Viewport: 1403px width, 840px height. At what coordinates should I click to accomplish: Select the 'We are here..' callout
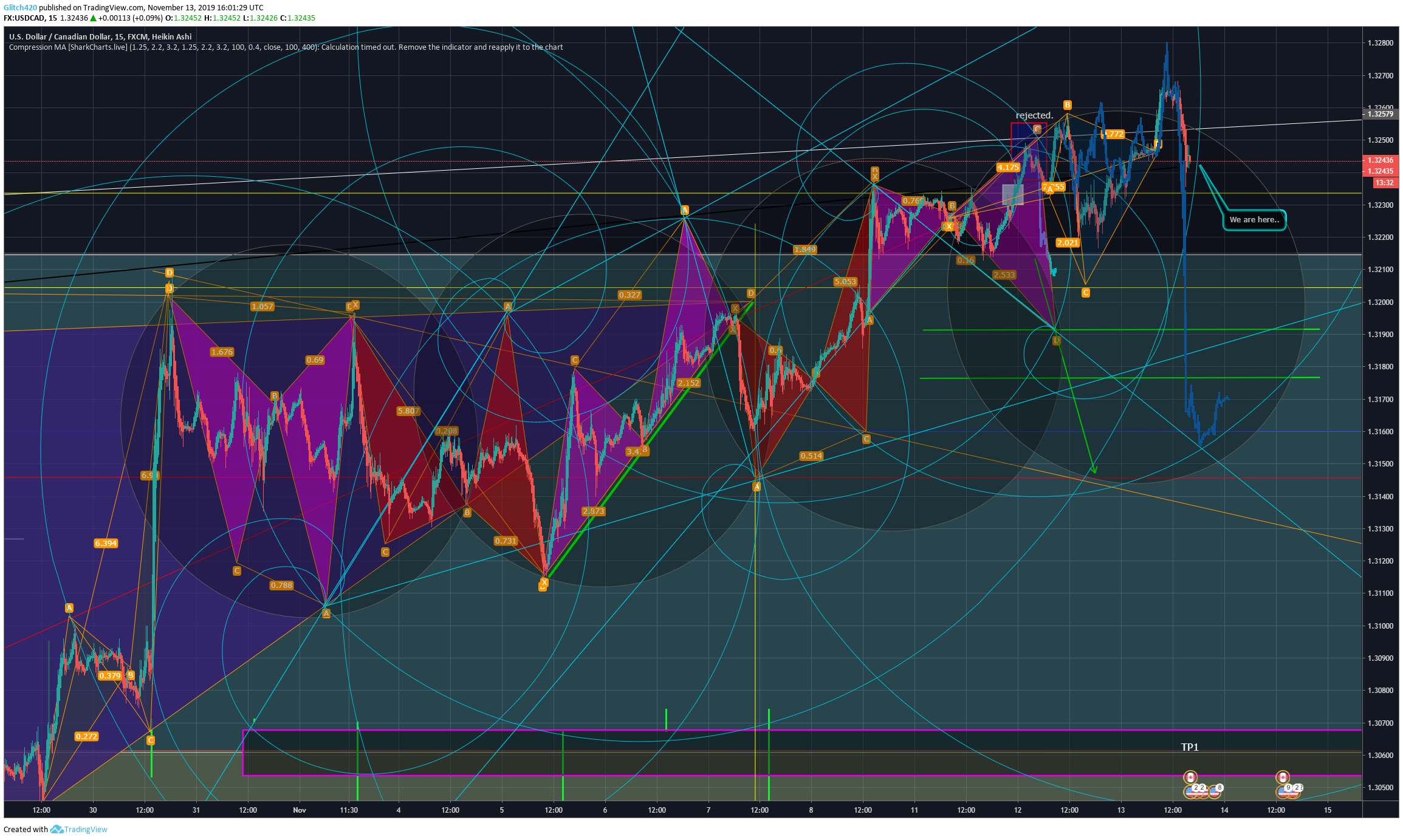1254,220
